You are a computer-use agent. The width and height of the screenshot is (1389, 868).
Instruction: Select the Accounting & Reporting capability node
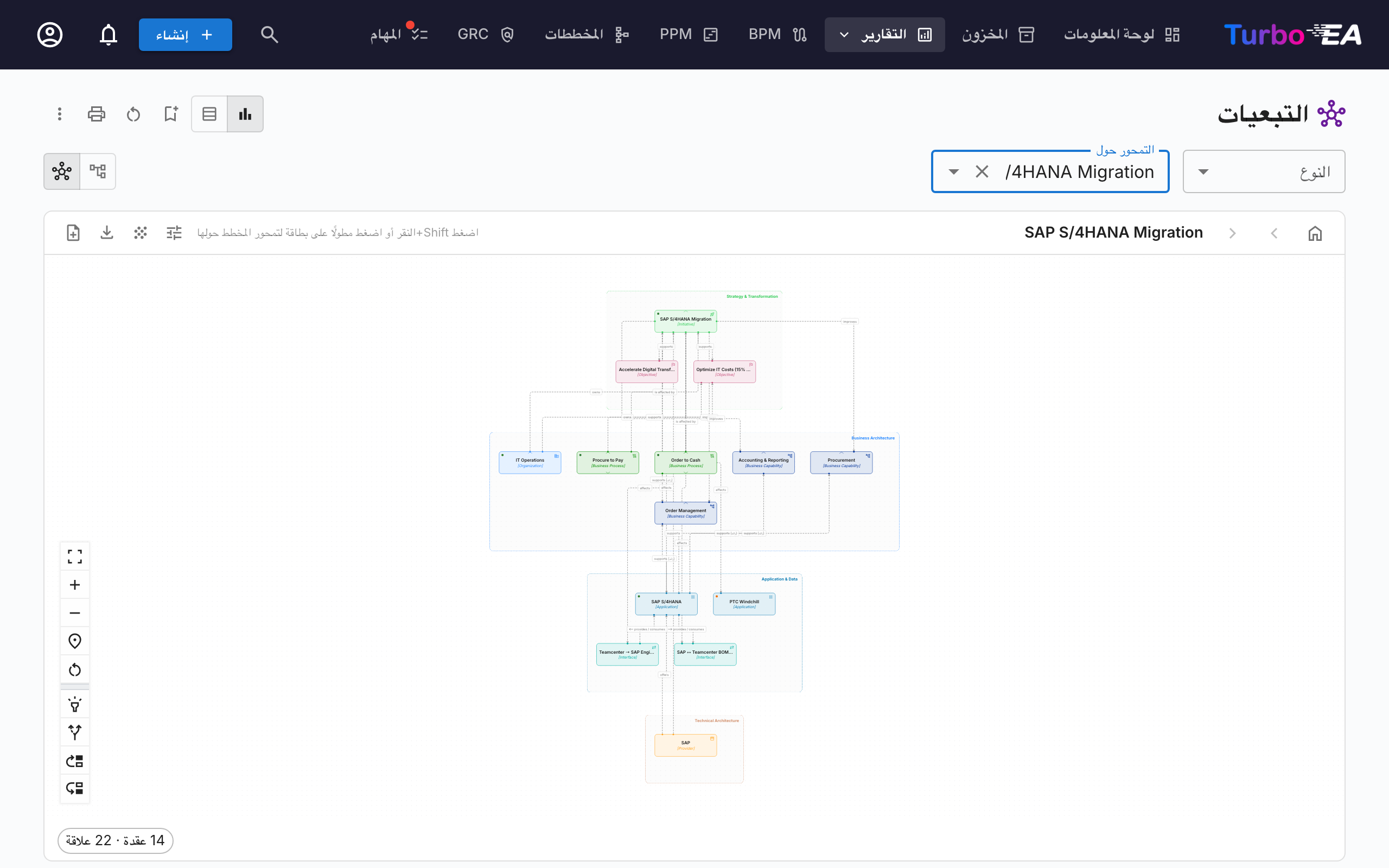(763, 463)
